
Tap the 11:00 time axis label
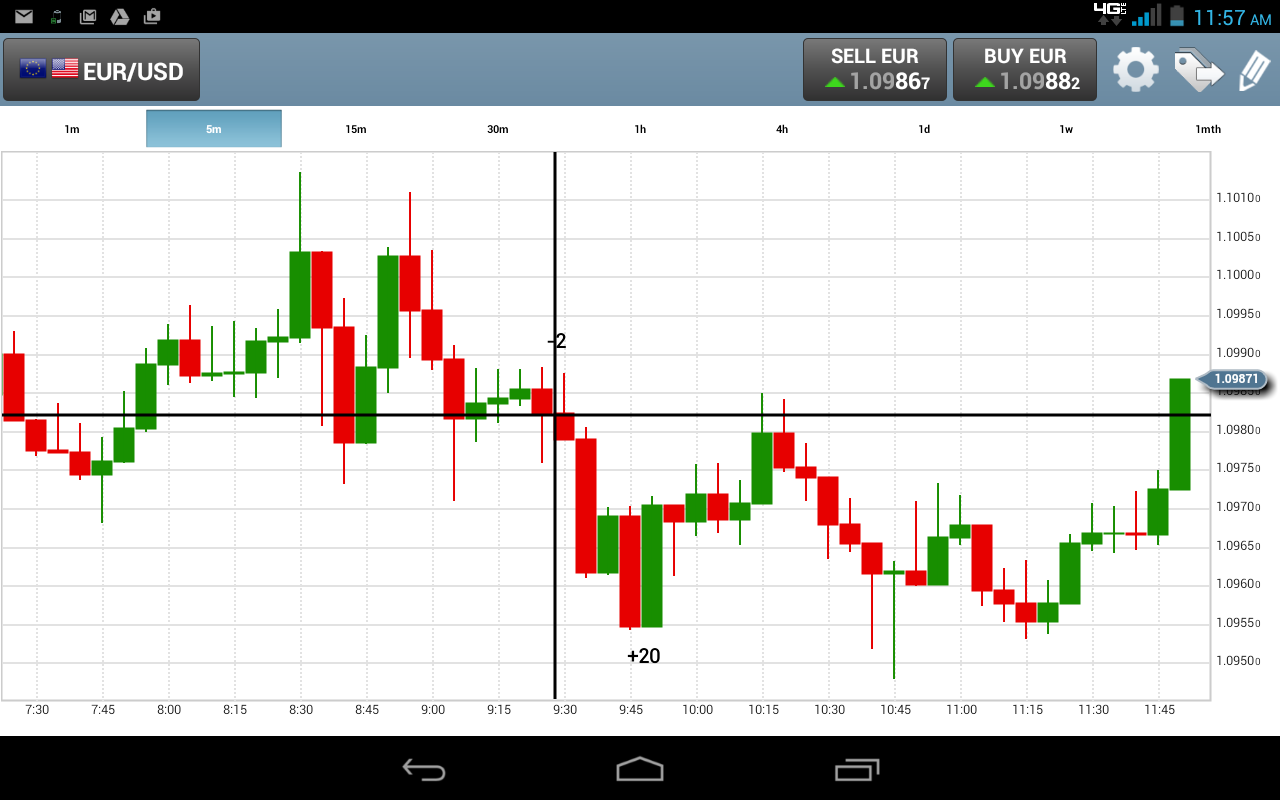point(962,710)
